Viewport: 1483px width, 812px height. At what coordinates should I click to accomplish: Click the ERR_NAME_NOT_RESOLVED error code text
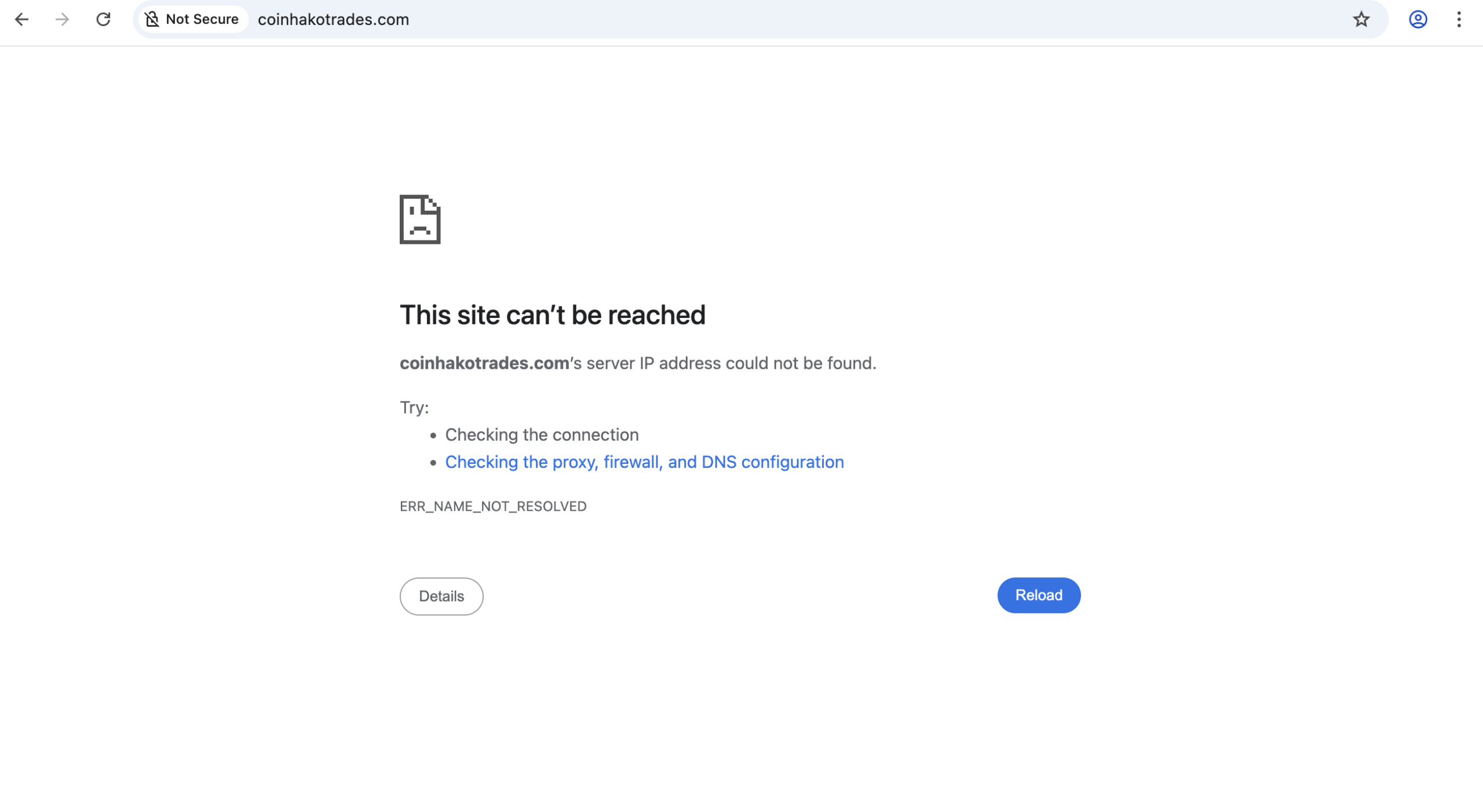493,506
